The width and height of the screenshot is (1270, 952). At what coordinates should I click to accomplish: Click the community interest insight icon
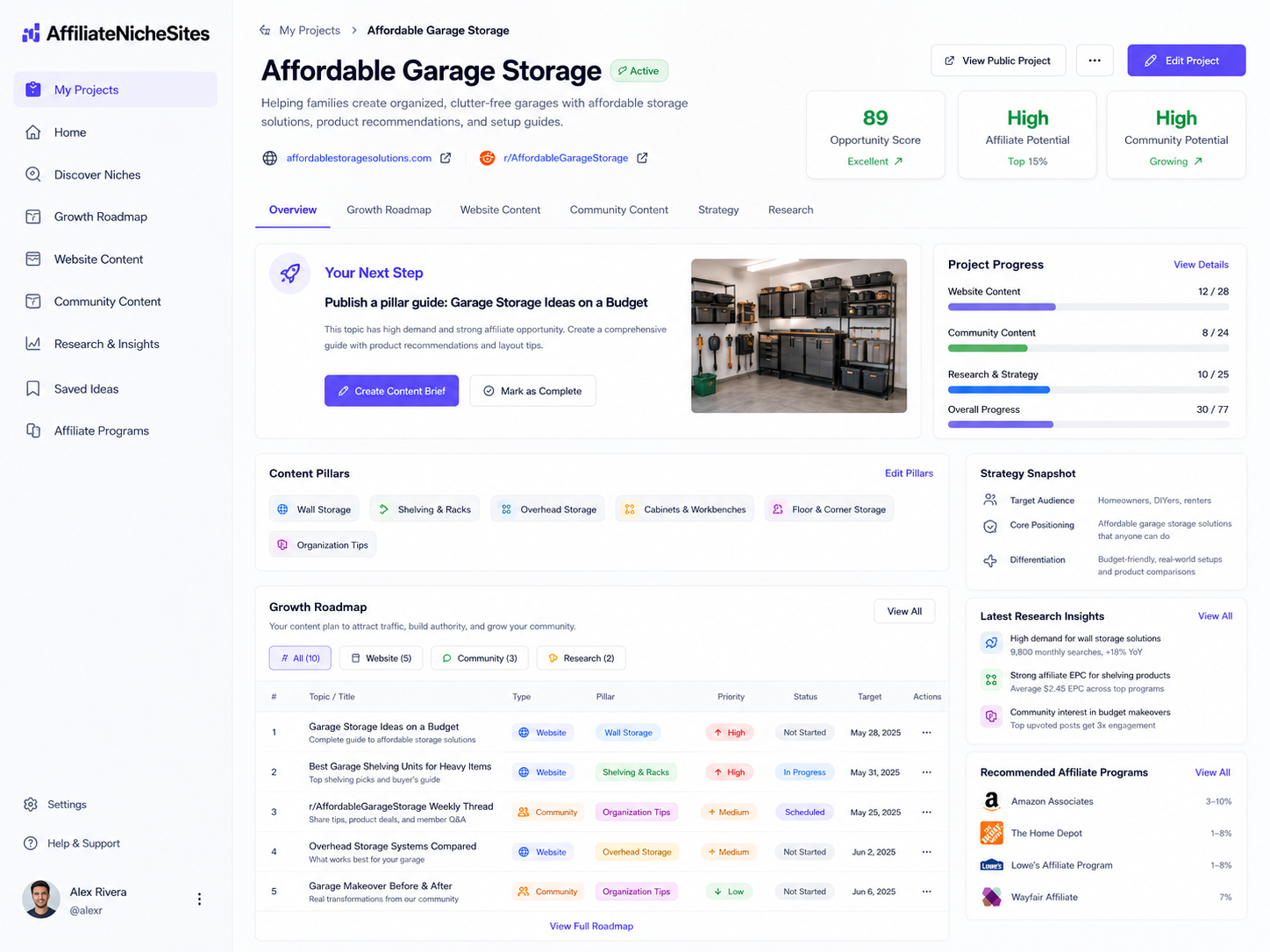991,716
